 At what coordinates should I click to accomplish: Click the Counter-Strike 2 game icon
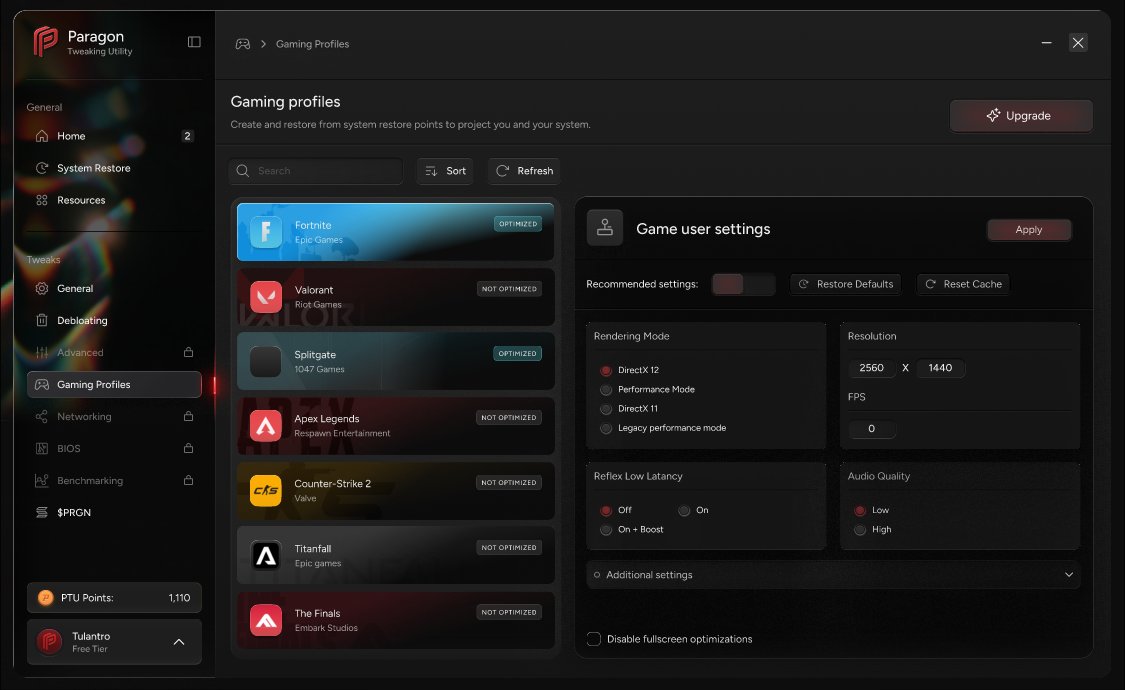click(265, 491)
